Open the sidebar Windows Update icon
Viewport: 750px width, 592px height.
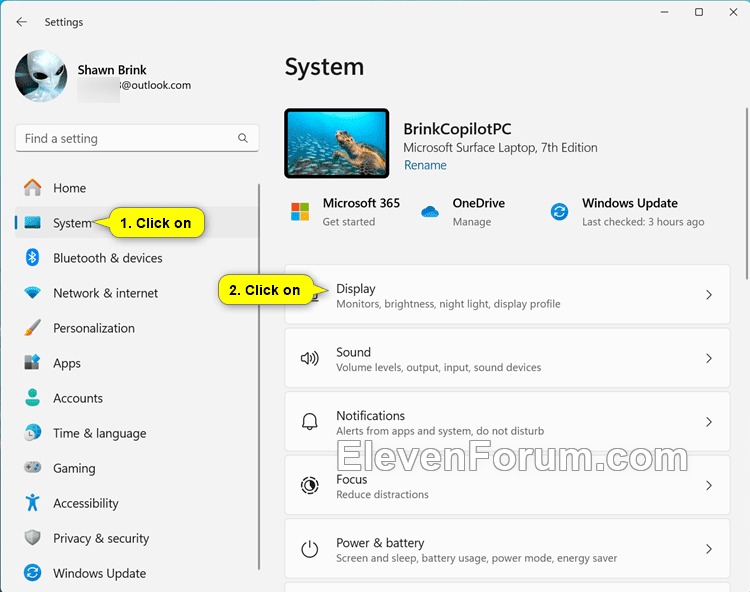(x=33, y=572)
